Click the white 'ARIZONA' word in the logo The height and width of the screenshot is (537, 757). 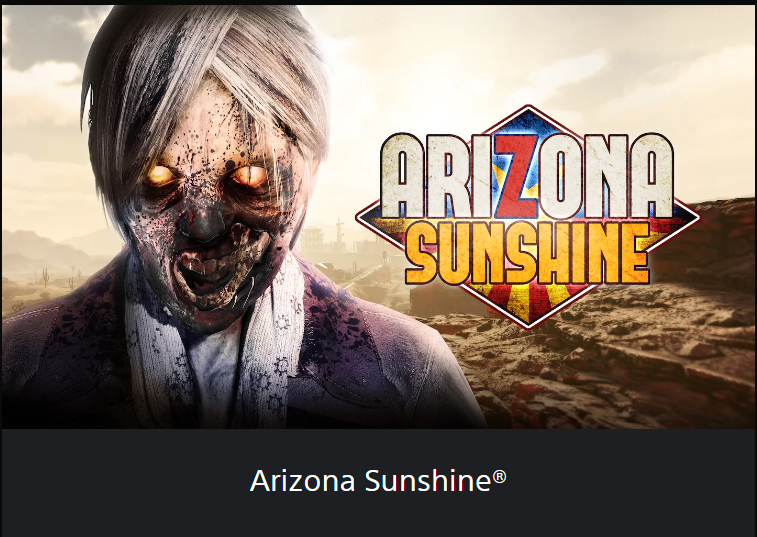(527, 176)
